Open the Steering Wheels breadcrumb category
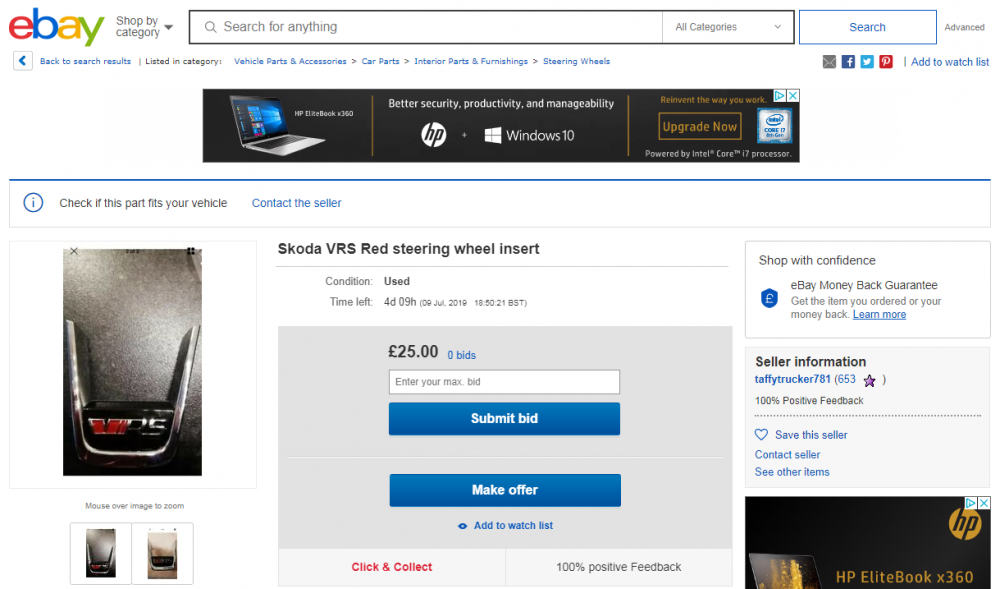Image resolution: width=1000 pixels, height=589 pixels. pyautogui.click(x=577, y=61)
